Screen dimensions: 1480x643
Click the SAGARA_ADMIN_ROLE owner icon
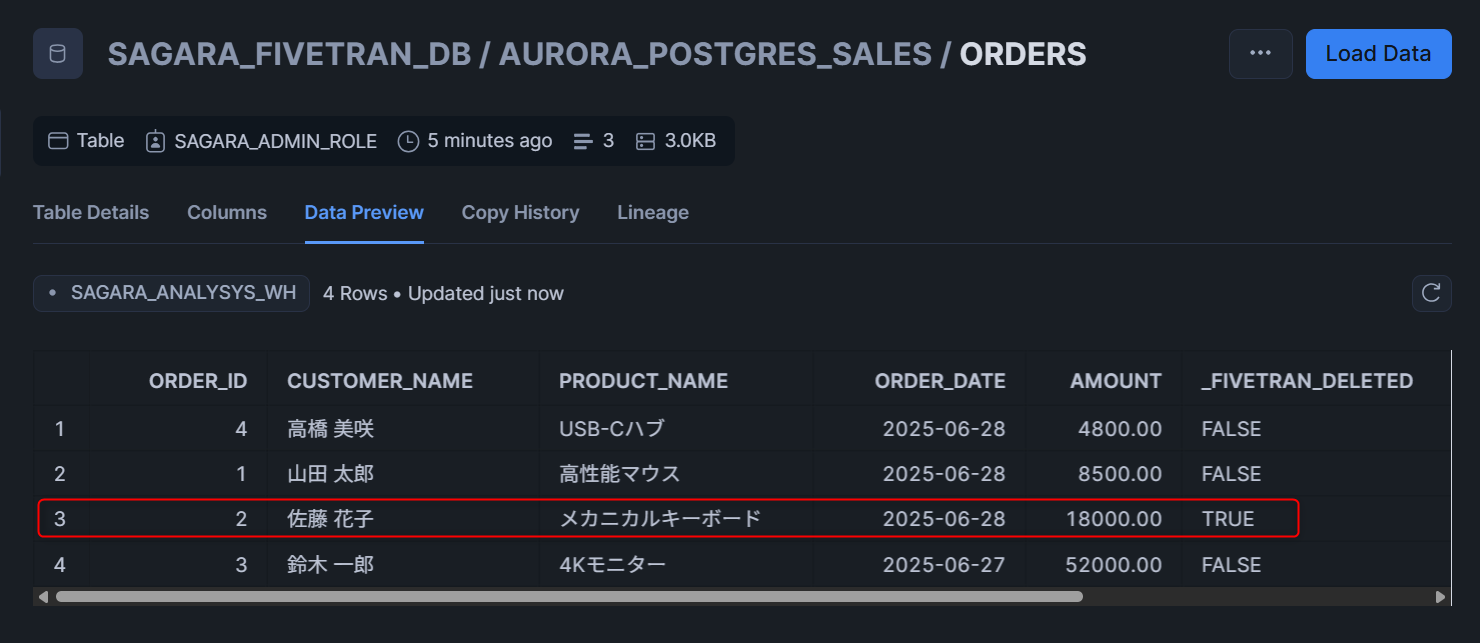[155, 141]
